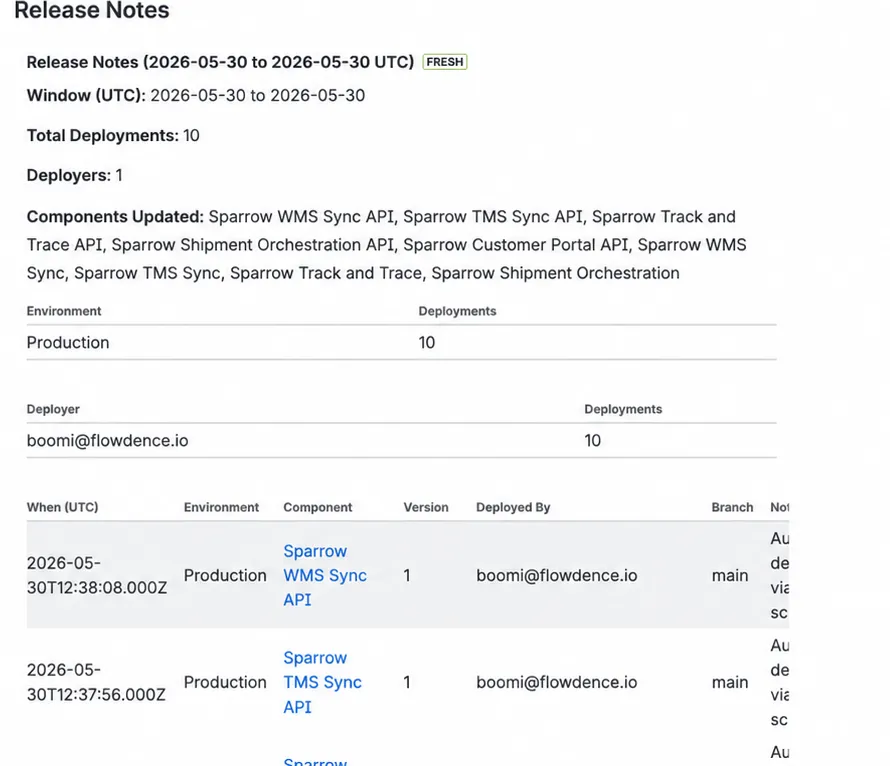890x766 pixels.
Task: Click the Deployments header in environment summary
Action: [457, 311]
